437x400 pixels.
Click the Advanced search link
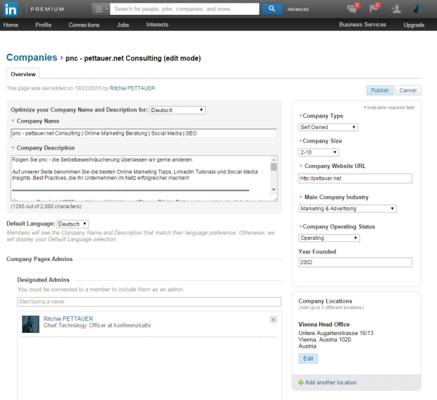click(298, 9)
